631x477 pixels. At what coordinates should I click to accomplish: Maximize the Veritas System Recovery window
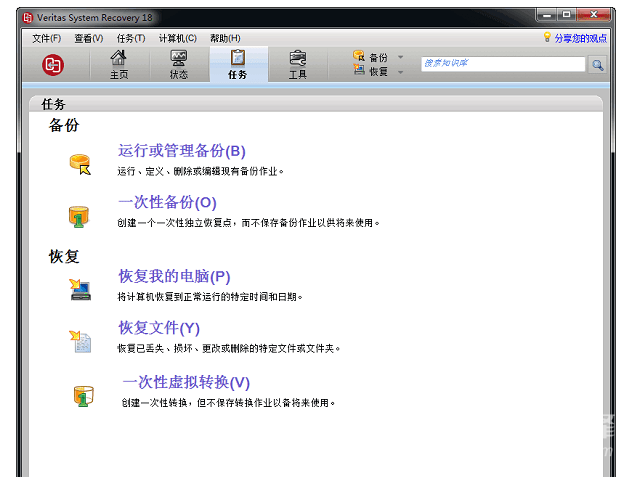[x=567, y=15]
